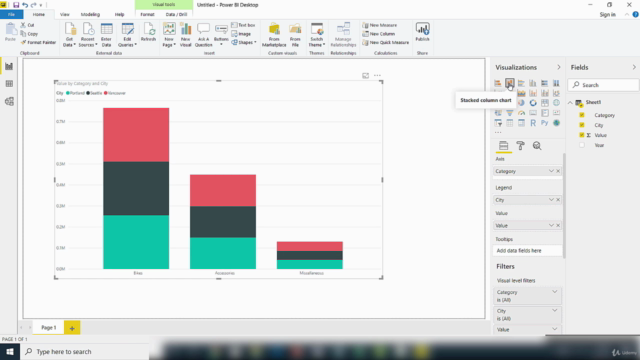Viewport: 640px width, 360px height.
Task: Click Focus mode icon on chart
Action: coord(365,76)
